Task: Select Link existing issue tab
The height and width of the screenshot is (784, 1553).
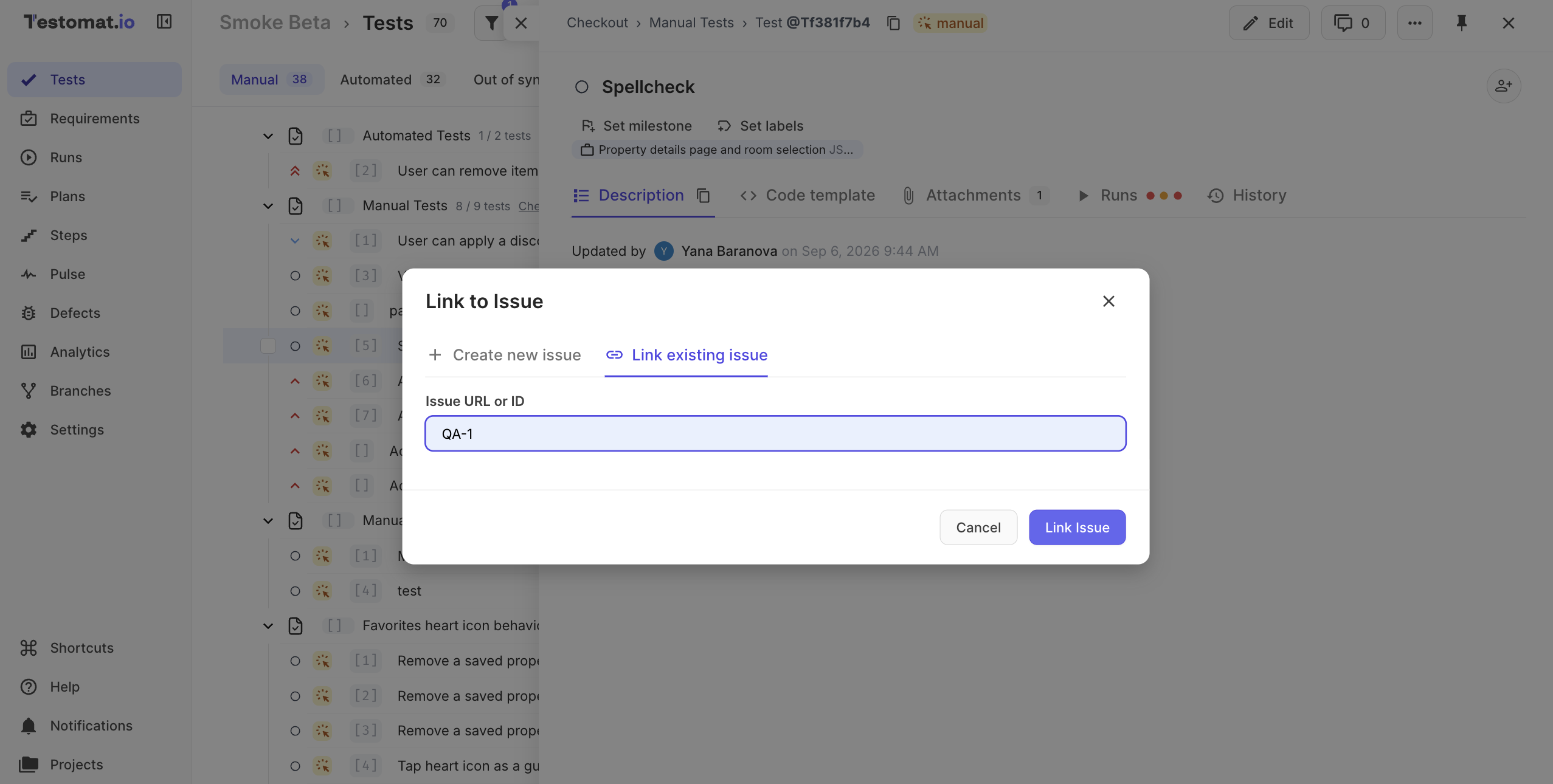Action: [x=687, y=355]
